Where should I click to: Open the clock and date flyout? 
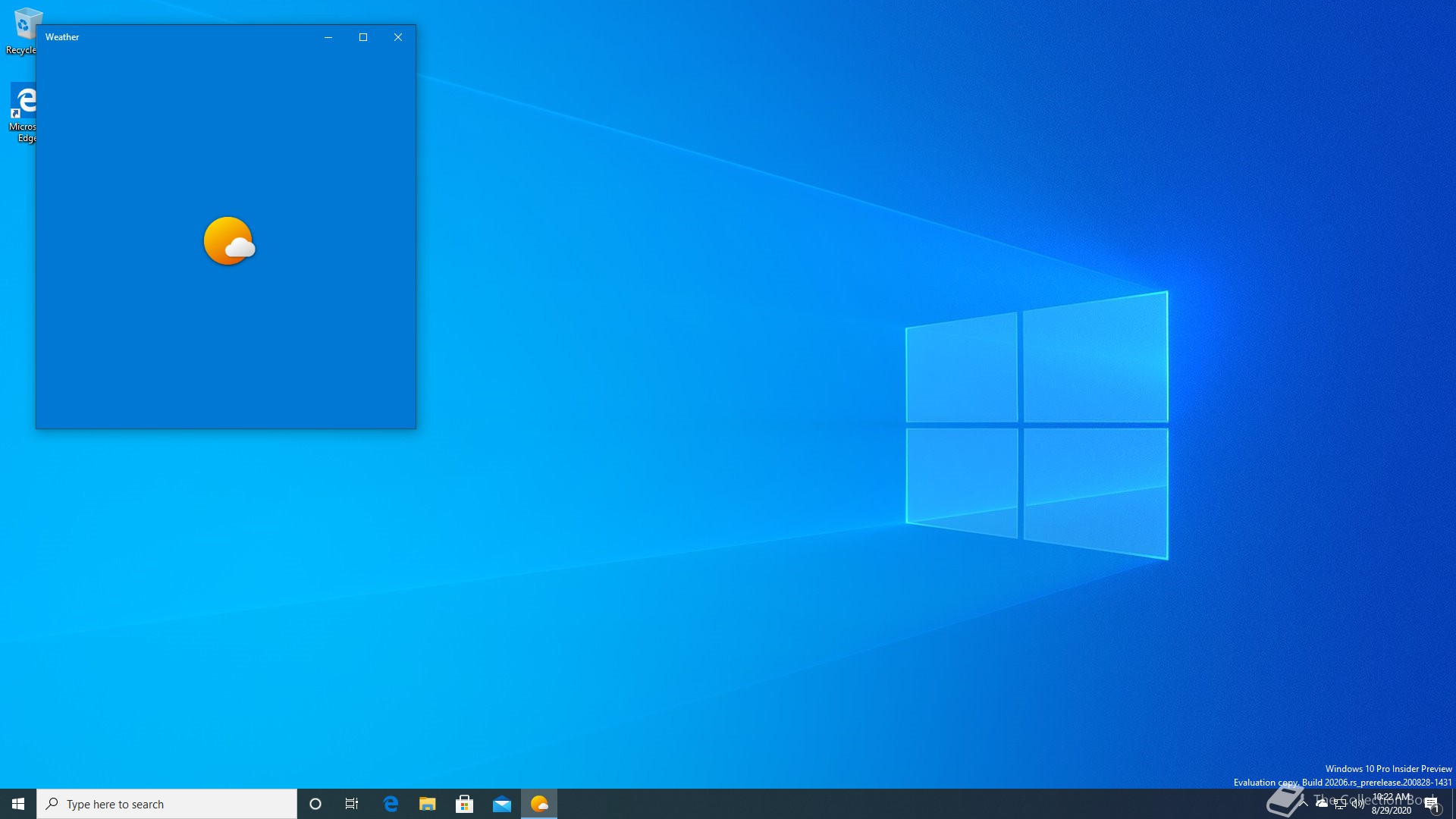1392,804
